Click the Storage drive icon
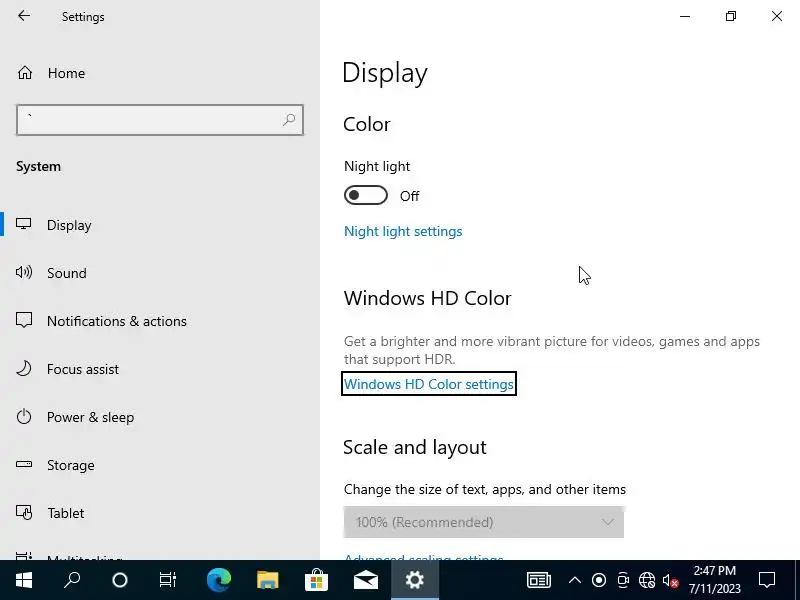The image size is (800, 600). click(23, 464)
